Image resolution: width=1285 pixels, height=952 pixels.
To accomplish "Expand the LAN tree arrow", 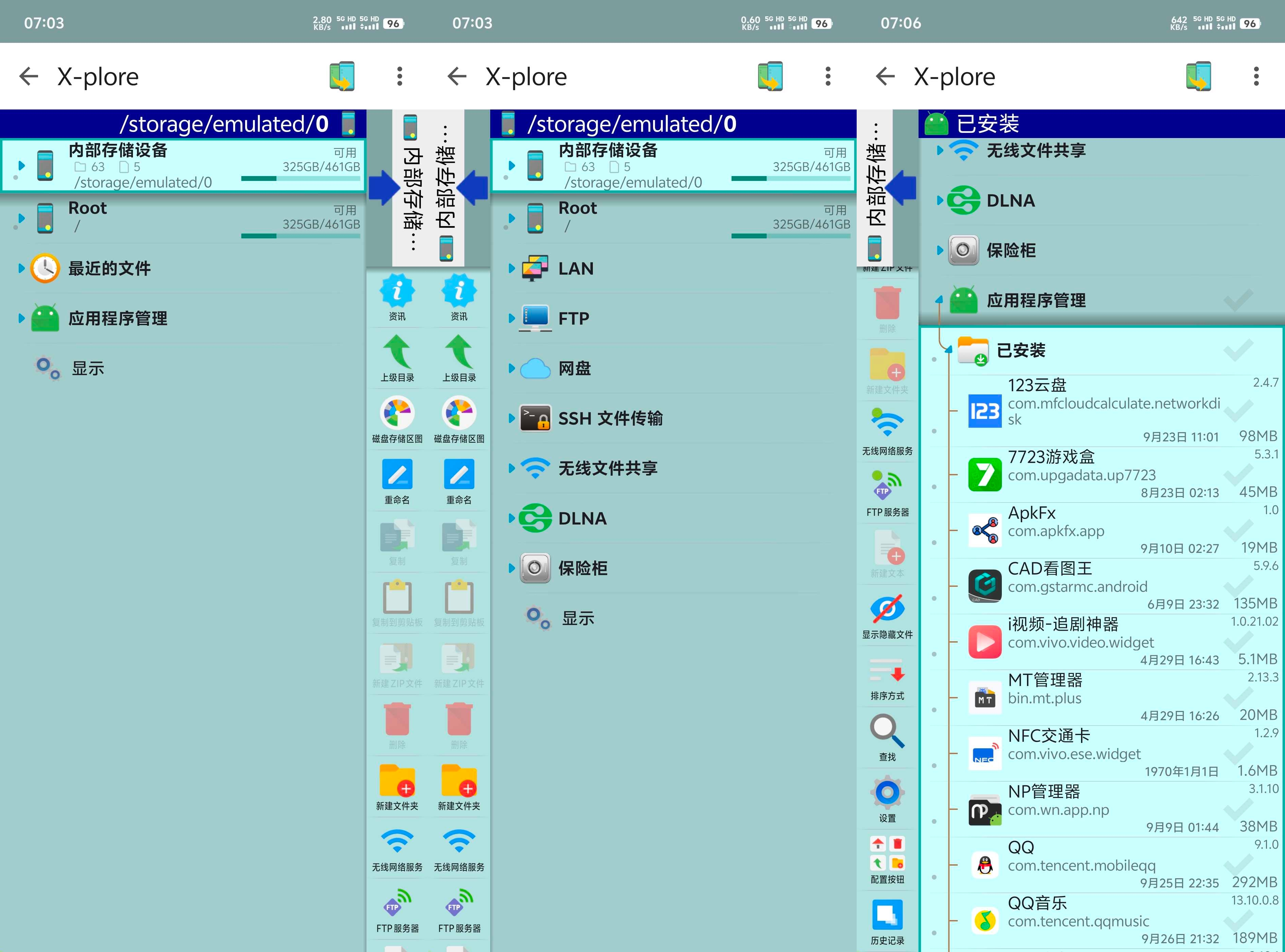I will [x=511, y=268].
